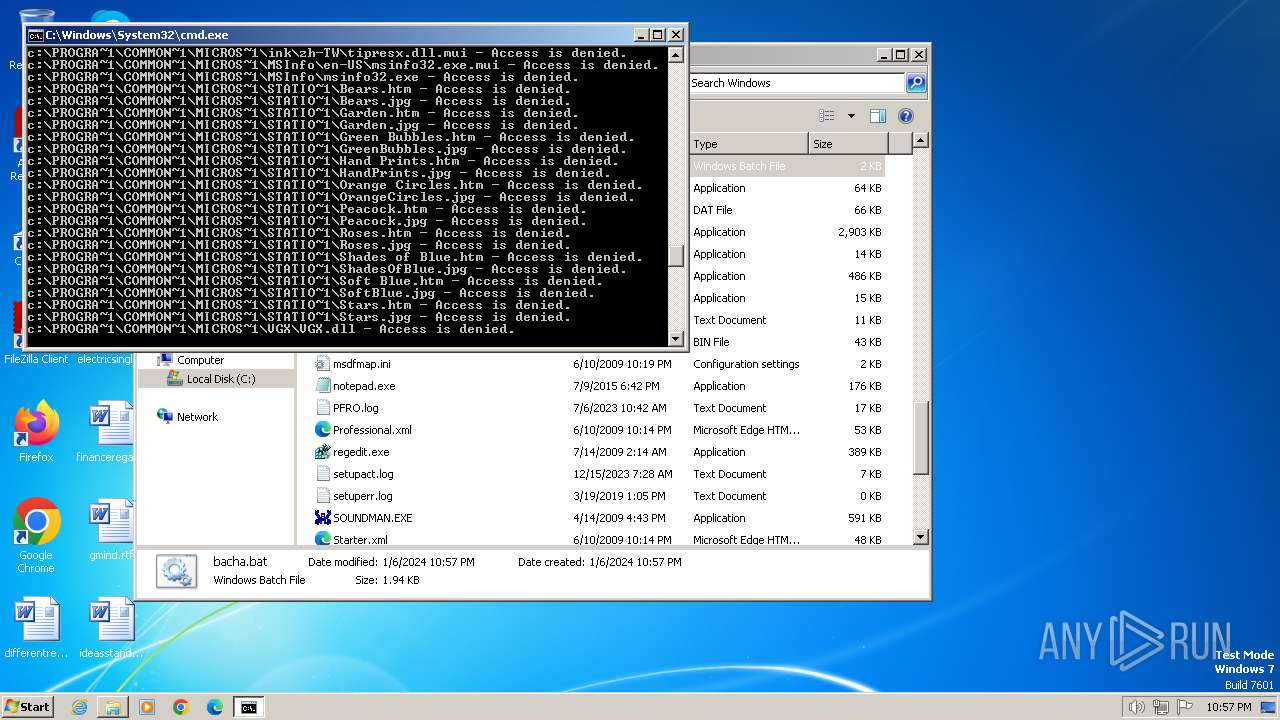1280x720 pixels.
Task: Open the Windows Media Player taskbar icon
Action: point(147,707)
